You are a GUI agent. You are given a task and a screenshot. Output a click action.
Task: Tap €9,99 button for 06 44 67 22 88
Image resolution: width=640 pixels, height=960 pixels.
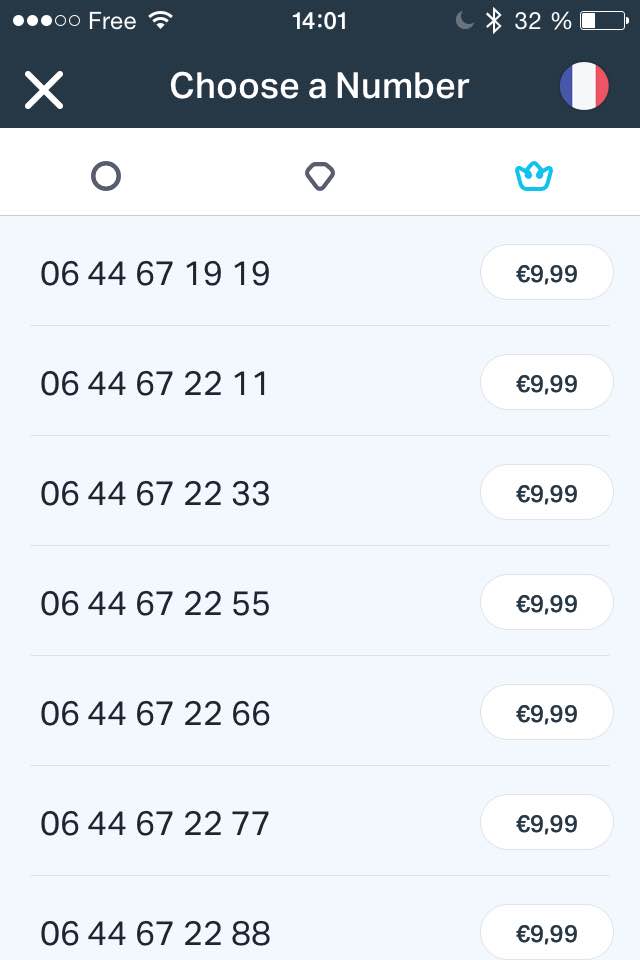[x=546, y=933]
